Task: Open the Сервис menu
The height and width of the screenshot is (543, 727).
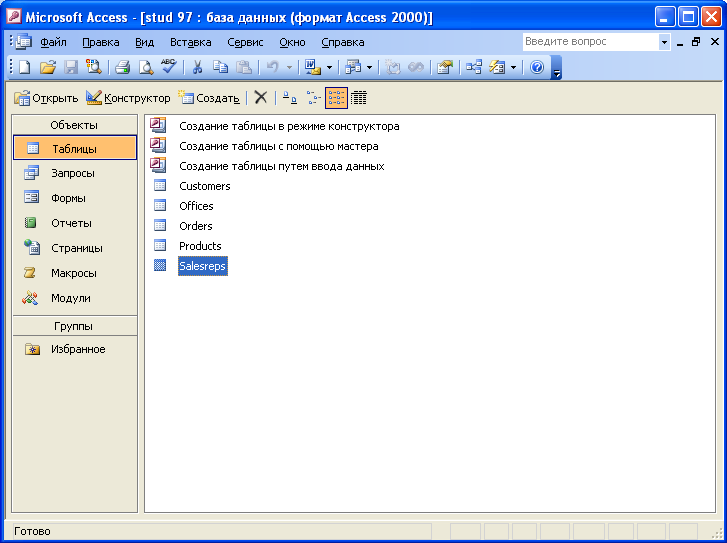Action: coord(245,42)
